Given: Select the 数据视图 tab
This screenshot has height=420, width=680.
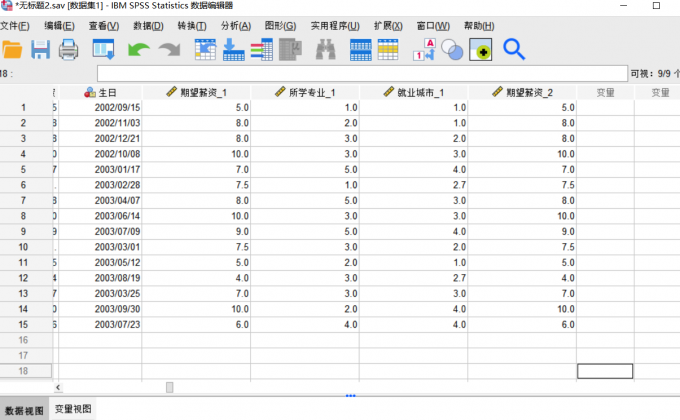Looking at the screenshot, I should point(23,410).
